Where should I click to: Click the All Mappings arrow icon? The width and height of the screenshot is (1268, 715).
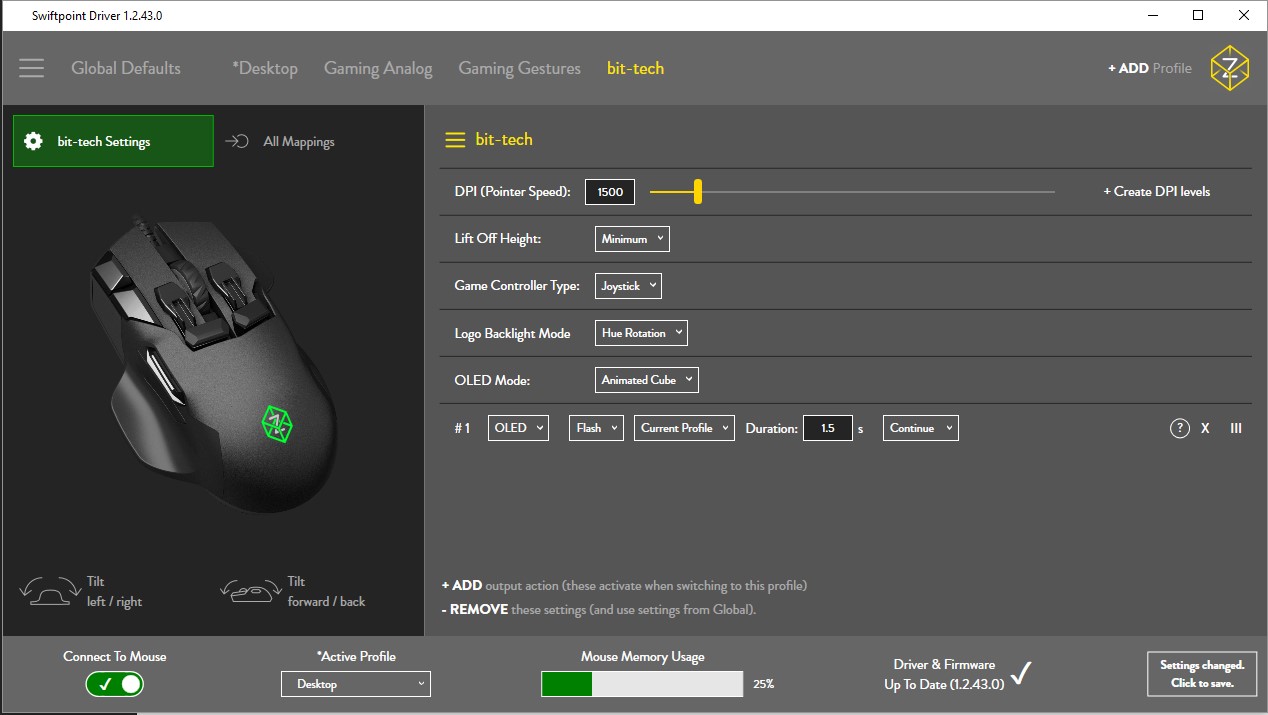tap(237, 141)
